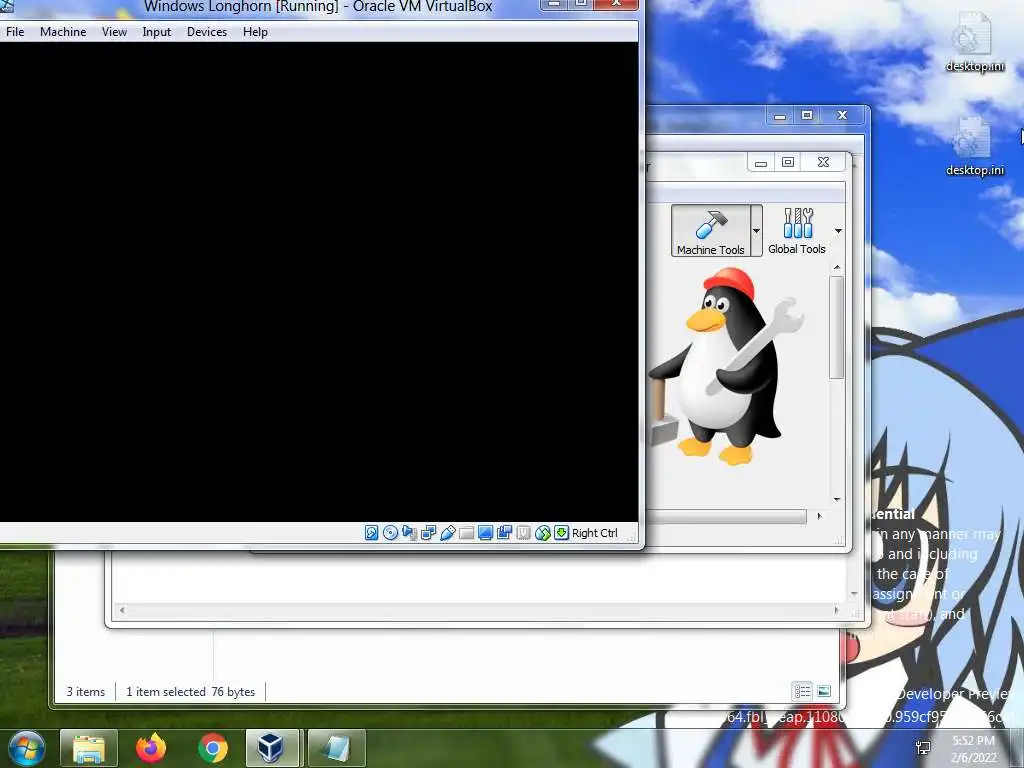
Task: Click the vertical scrollbar thumb in VirtualBox Manager
Action: point(837,327)
